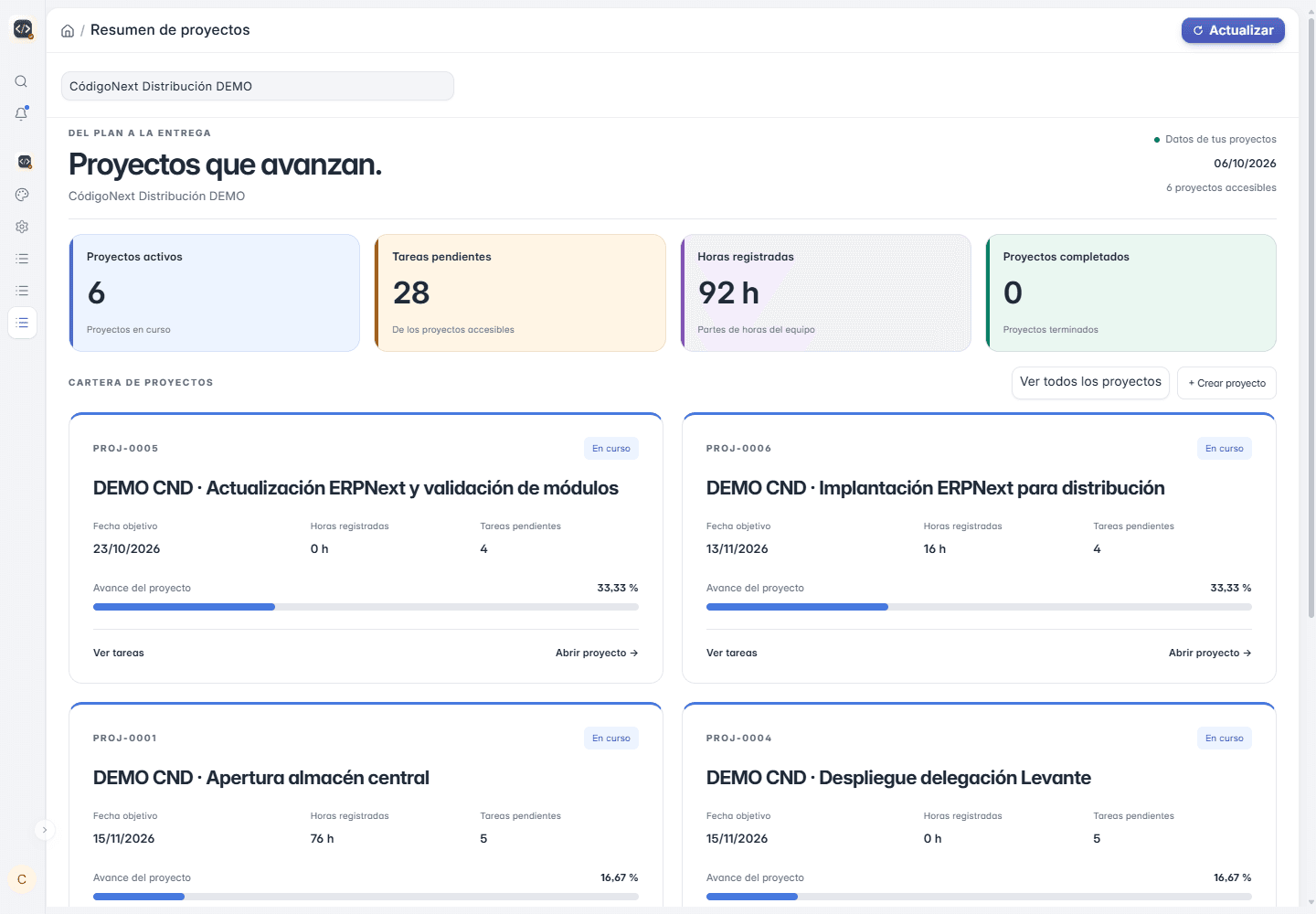Click the "6 proyectos accesibles" text

[x=1221, y=188]
